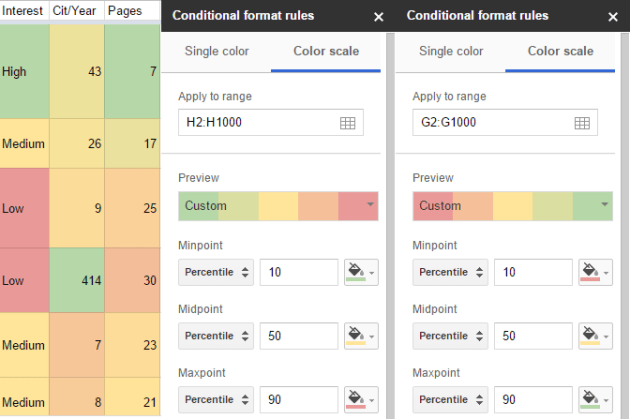Switch to Color scale tab in right panel
This screenshot has height=419, width=630.
[x=560, y=52]
